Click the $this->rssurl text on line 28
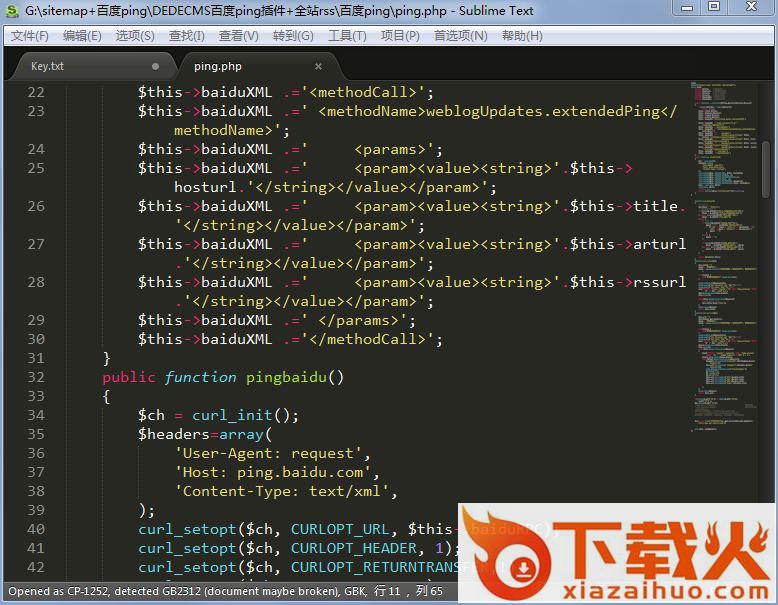The width and height of the screenshot is (778, 605). click(628, 282)
